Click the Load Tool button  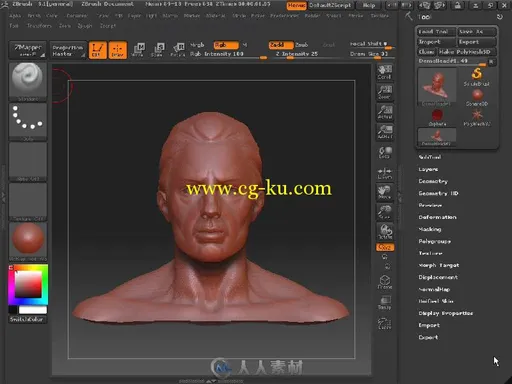pyautogui.click(x=436, y=32)
